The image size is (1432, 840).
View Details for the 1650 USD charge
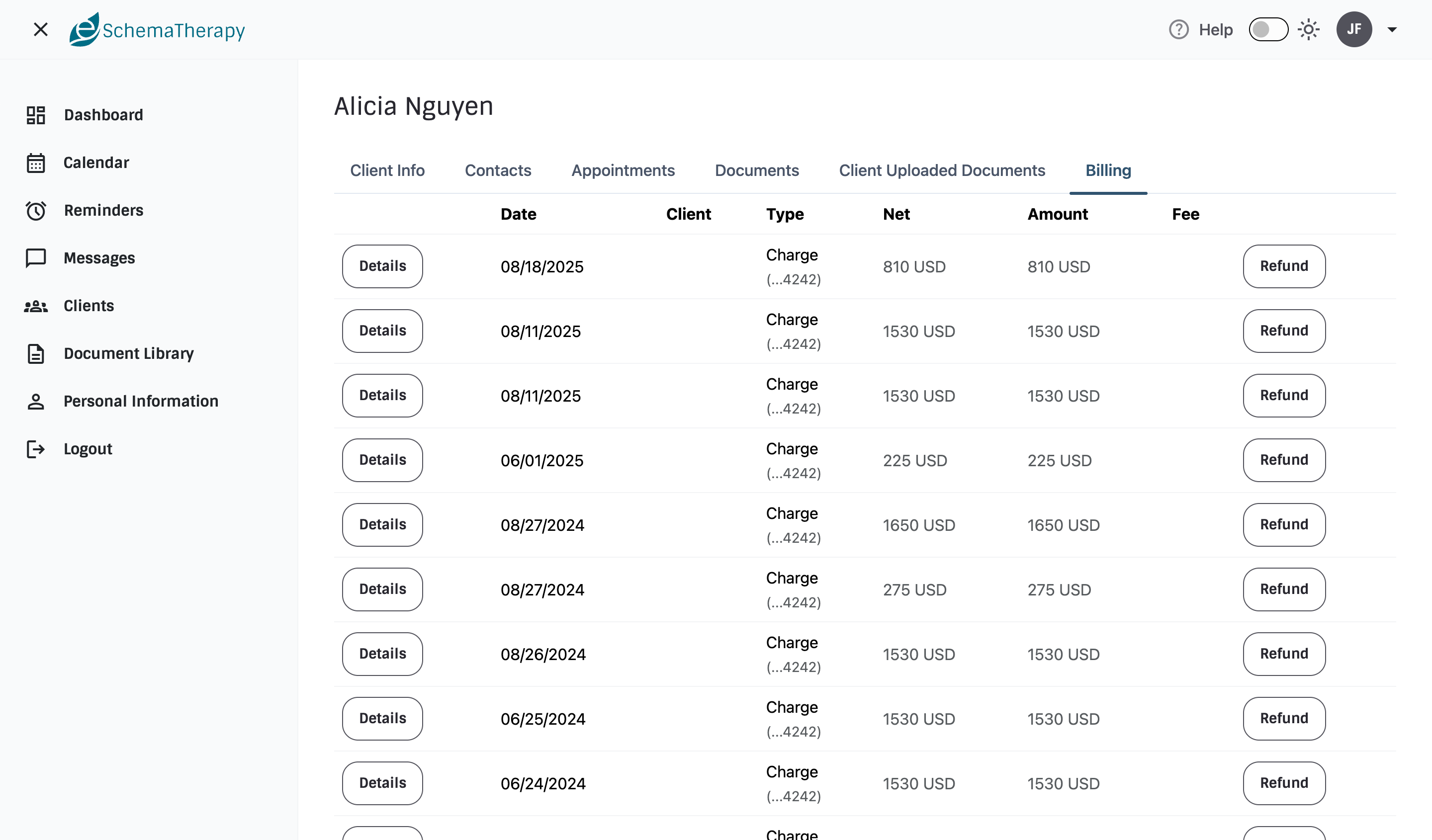[382, 525]
